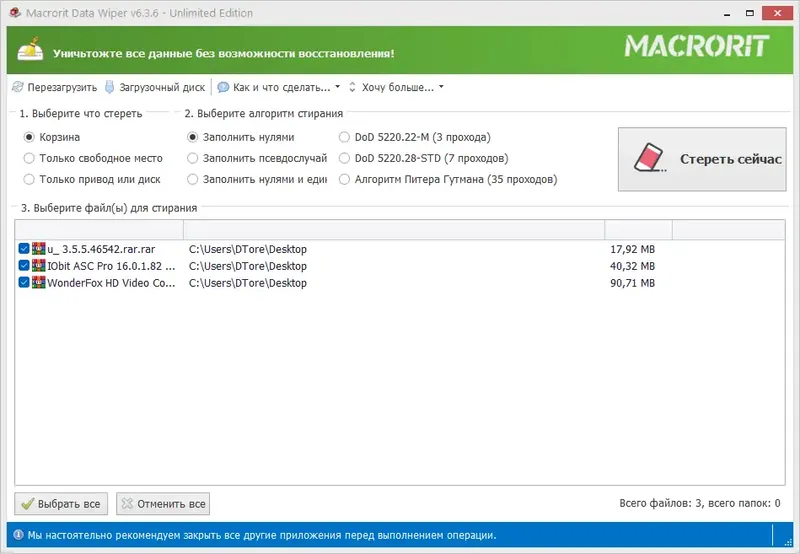This screenshot has height=554, width=800.
Task: Uncheck the u_ 3.5.5.46542.rar.rar file checkbox
Action: pyautogui.click(x=23, y=248)
